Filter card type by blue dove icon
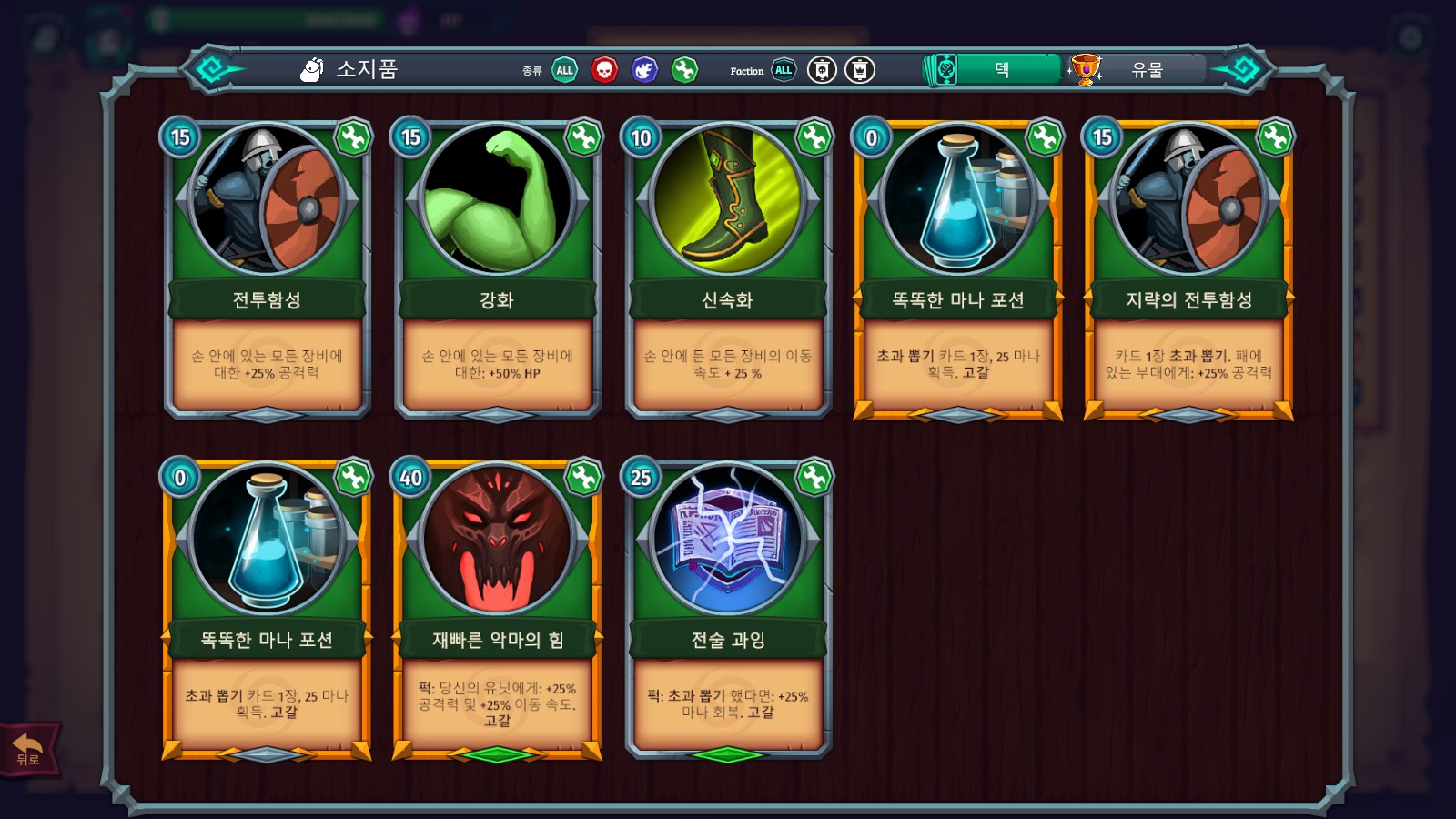Viewport: 1456px width, 819px height. (x=644, y=70)
